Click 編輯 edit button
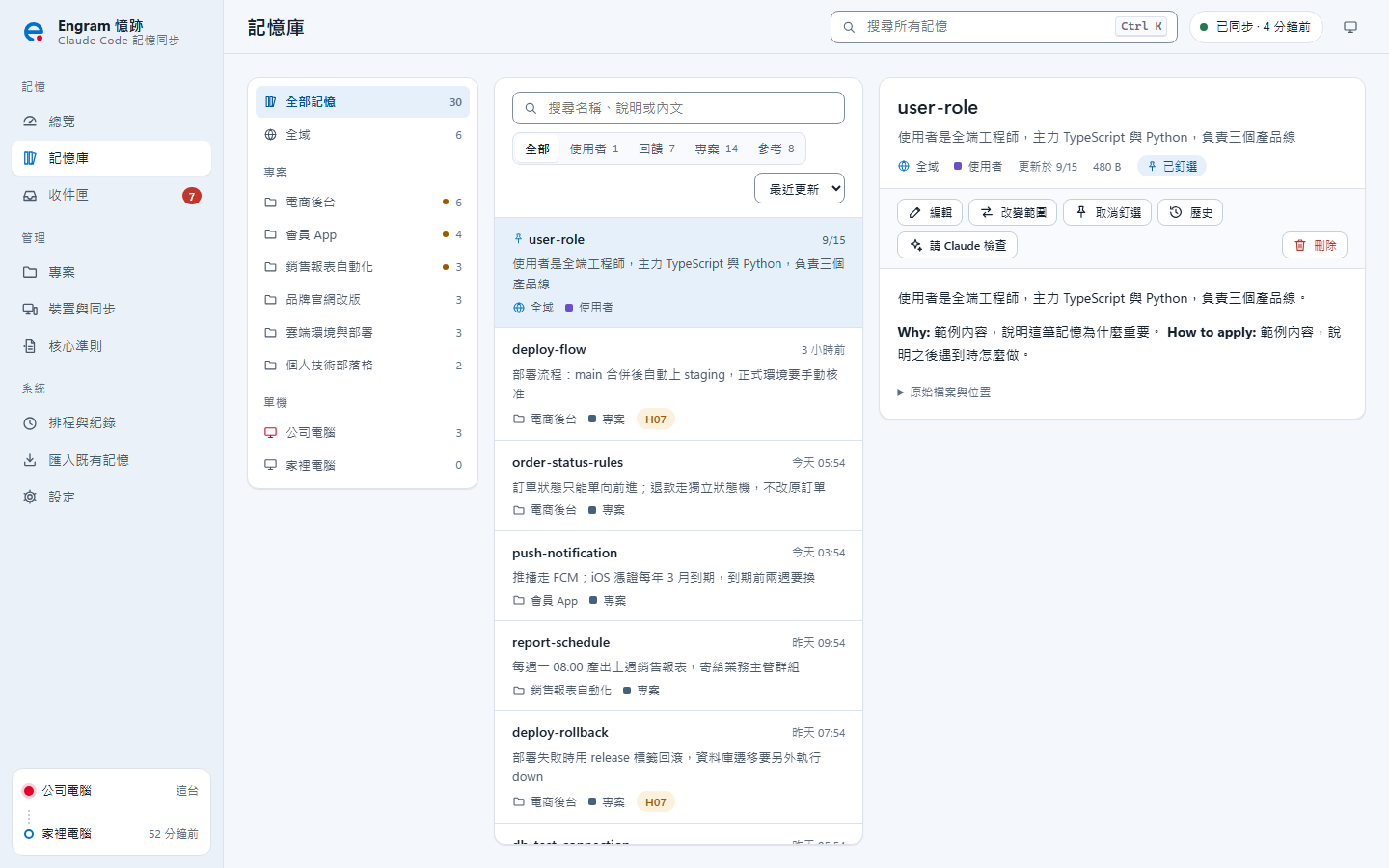This screenshot has height=868, width=1389. (x=930, y=212)
